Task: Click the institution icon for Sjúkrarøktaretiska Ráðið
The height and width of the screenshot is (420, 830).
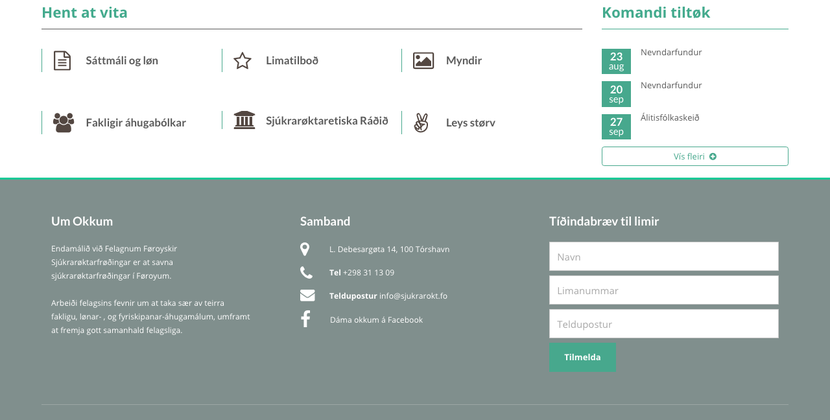Action: [244, 121]
